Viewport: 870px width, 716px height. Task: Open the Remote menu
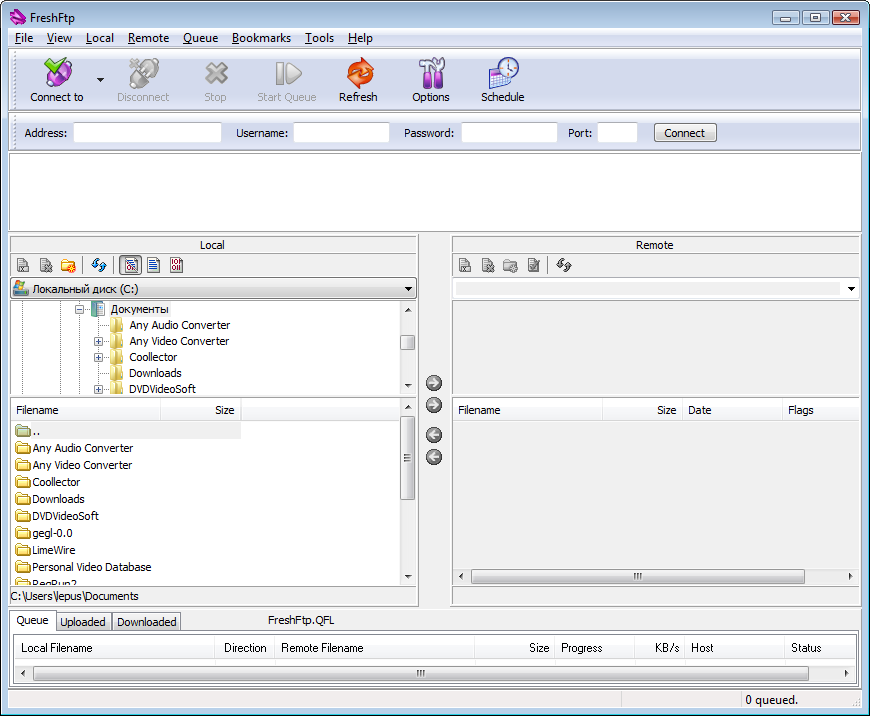(x=148, y=38)
